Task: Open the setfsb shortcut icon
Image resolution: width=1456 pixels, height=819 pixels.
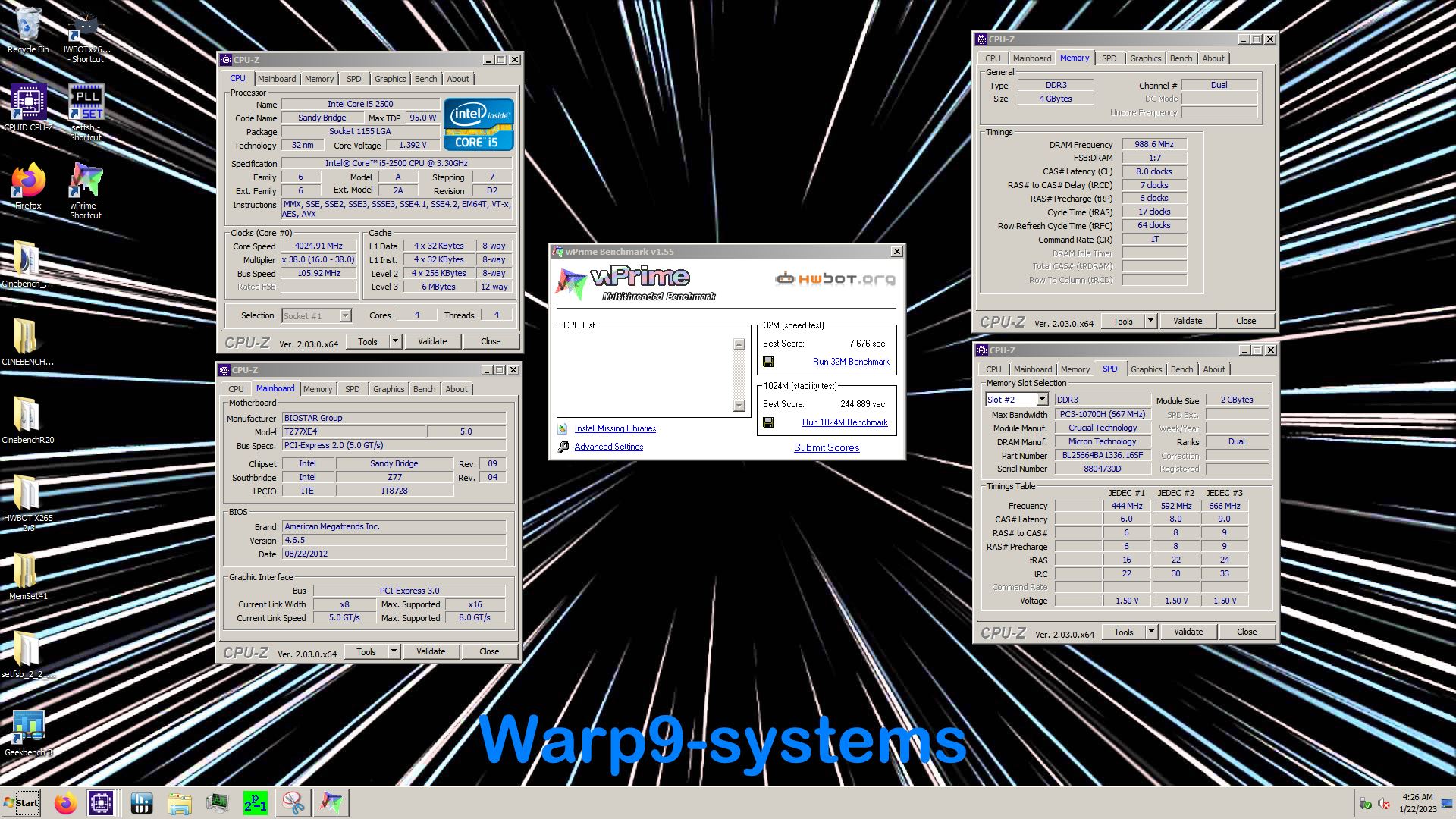Action: [86, 111]
